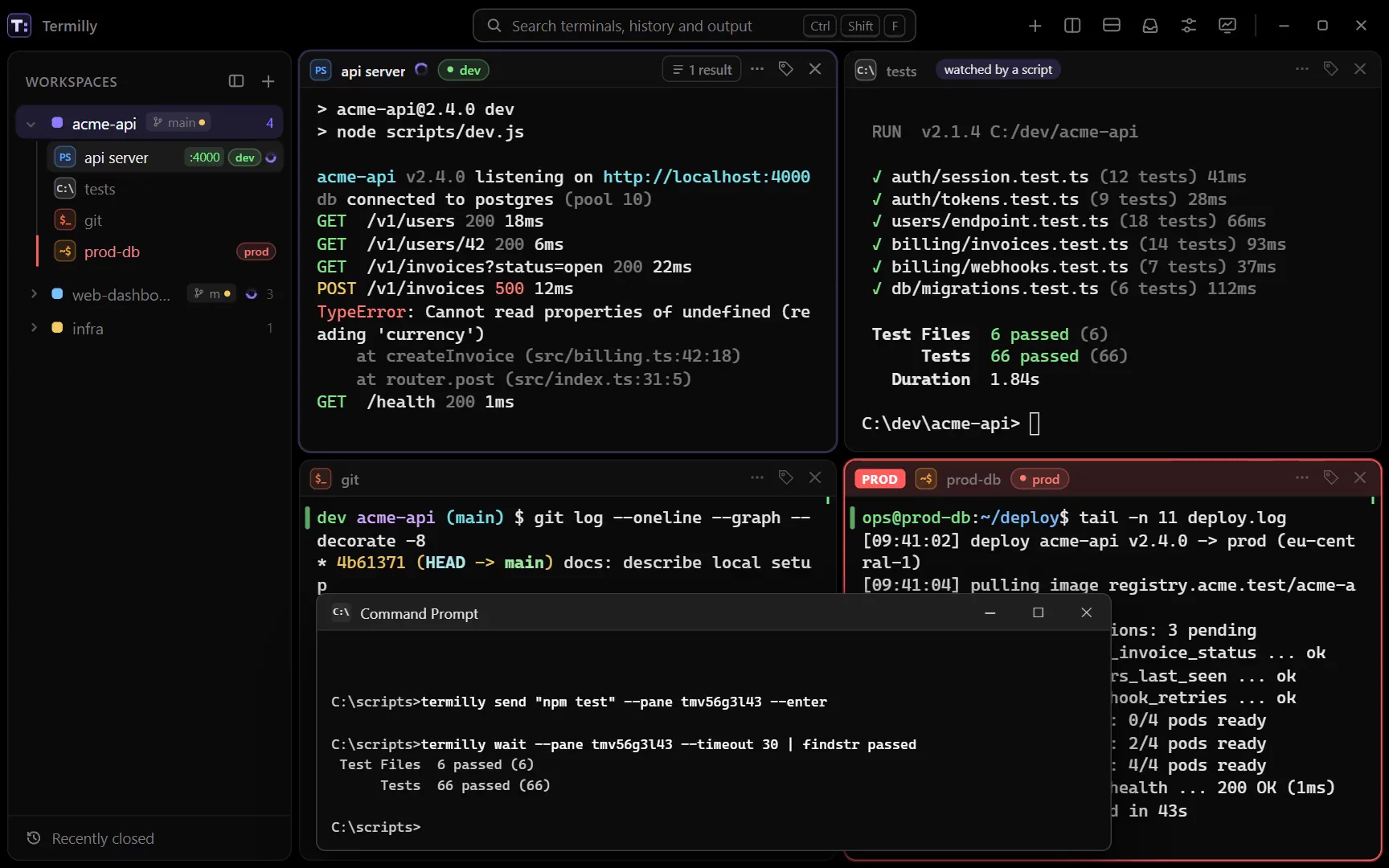Open more options in api server pane
Image resolution: width=1389 pixels, height=868 pixels.
coord(757,69)
